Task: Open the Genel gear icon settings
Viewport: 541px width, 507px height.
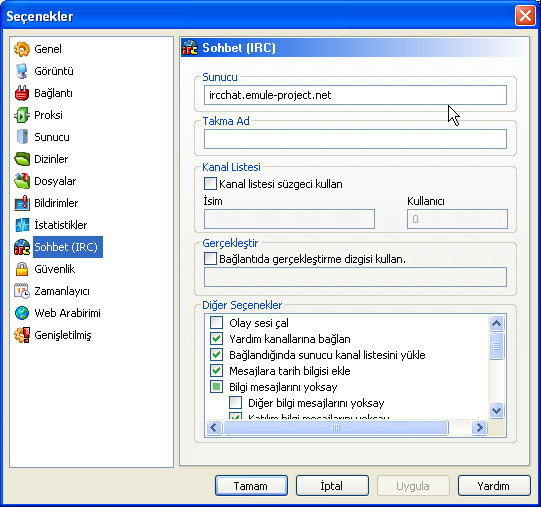Action: pyautogui.click(x=22, y=49)
